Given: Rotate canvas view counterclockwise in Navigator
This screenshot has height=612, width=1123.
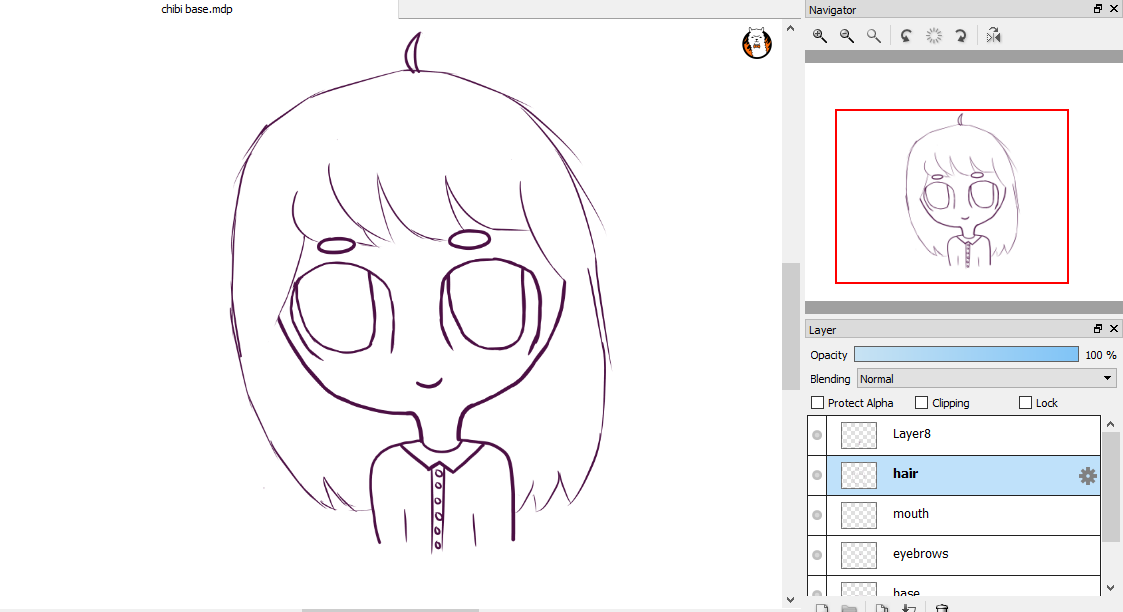Looking at the screenshot, I should [x=906, y=36].
